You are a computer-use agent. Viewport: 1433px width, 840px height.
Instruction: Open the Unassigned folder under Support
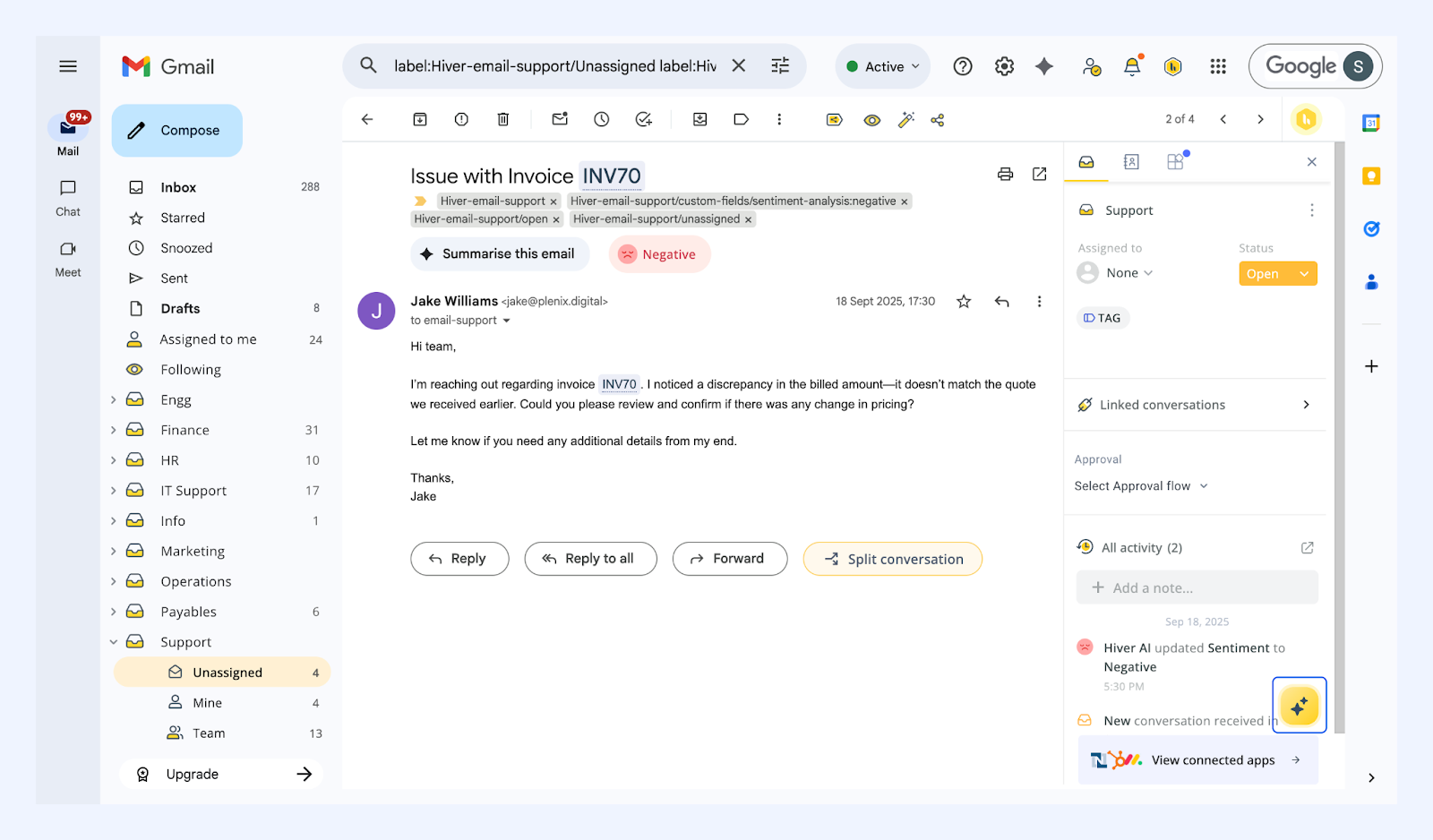pyautogui.click(x=222, y=673)
